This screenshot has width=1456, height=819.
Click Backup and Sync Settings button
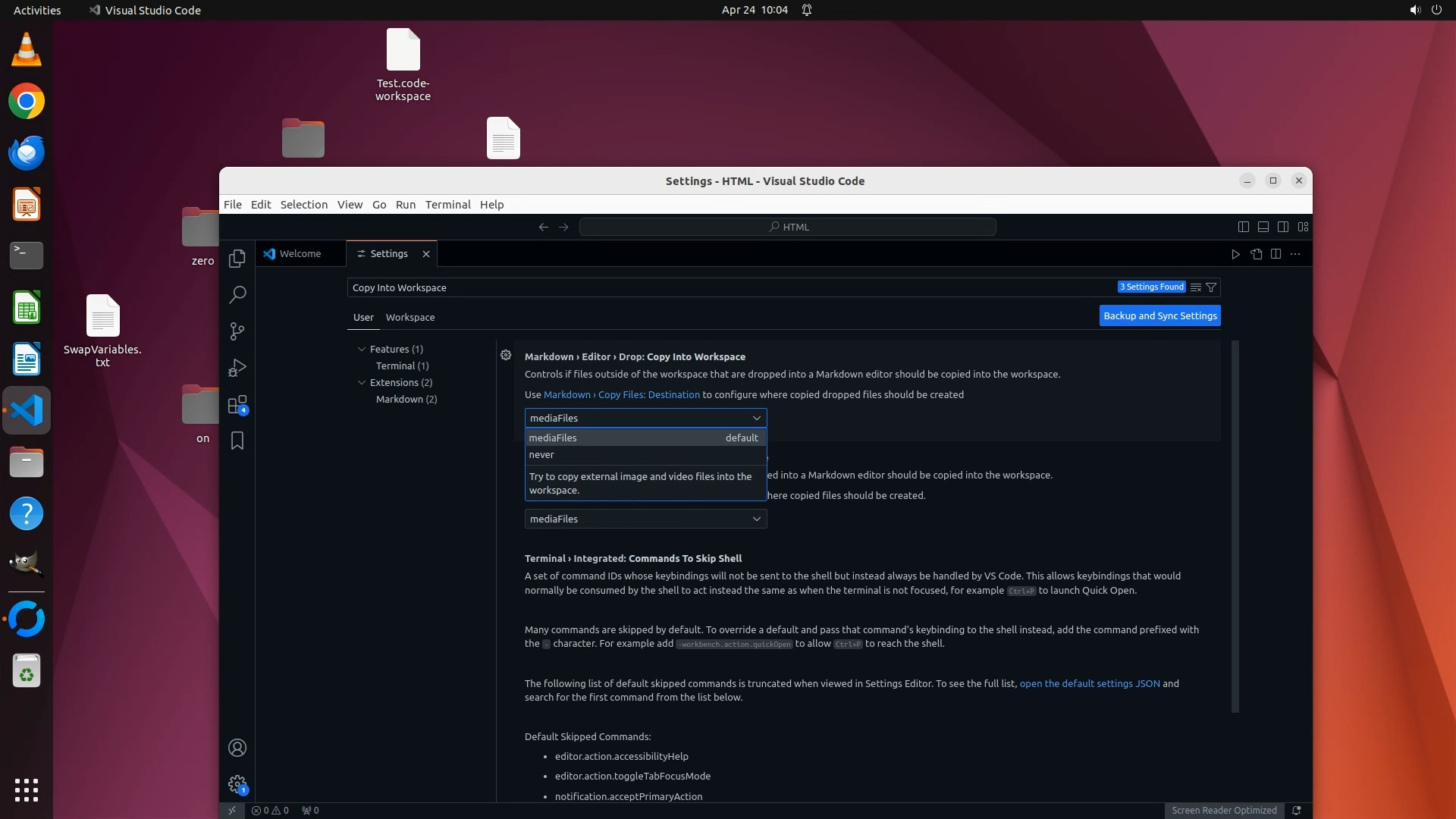click(1159, 316)
